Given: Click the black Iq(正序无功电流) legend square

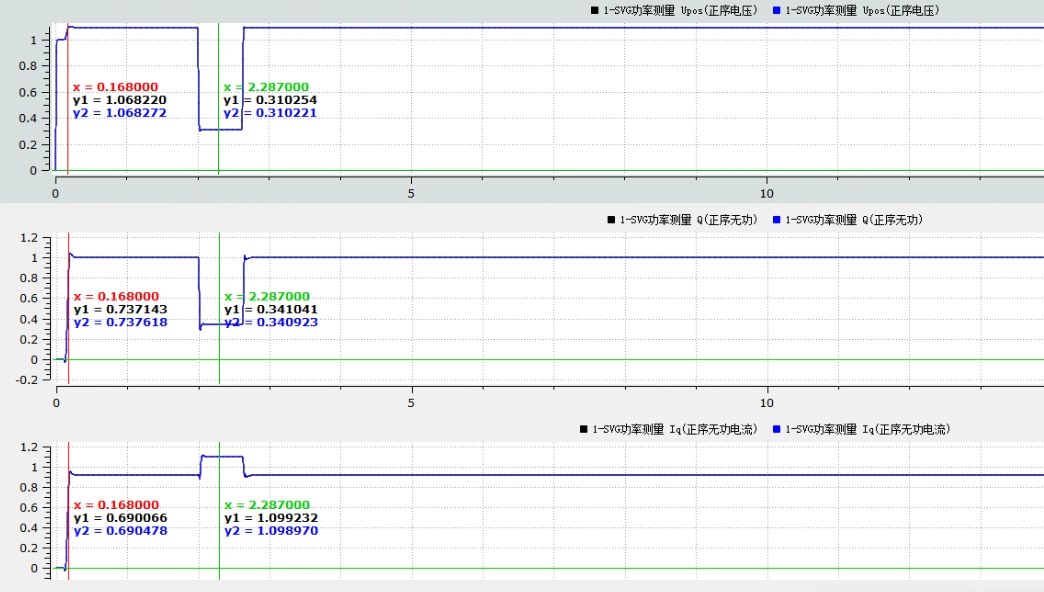Looking at the screenshot, I should (584, 429).
